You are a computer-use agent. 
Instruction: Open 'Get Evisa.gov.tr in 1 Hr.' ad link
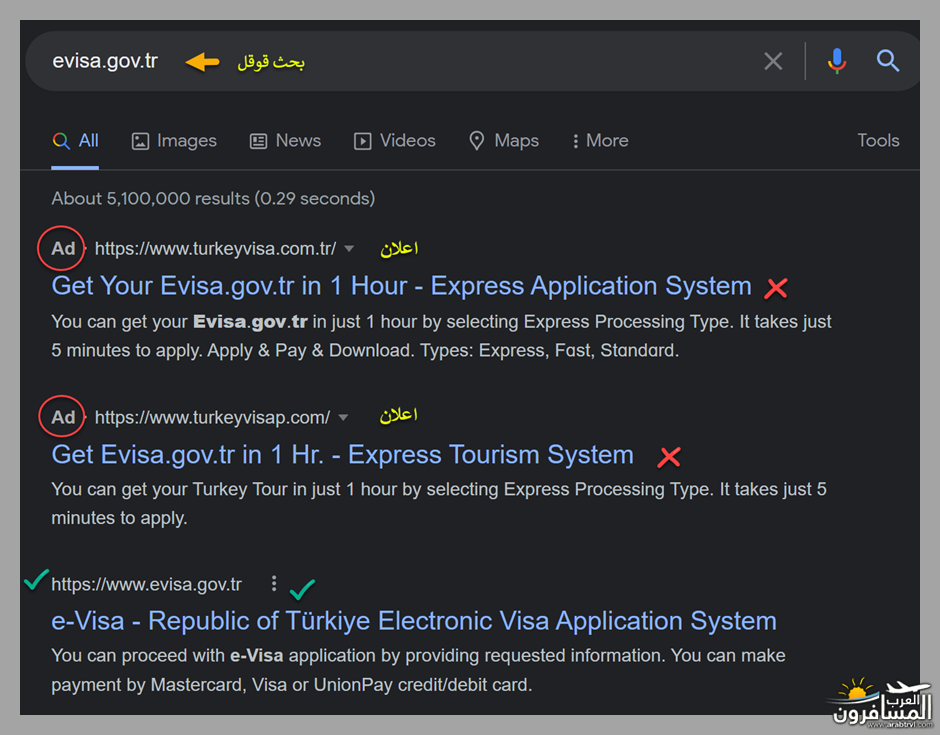point(342,455)
